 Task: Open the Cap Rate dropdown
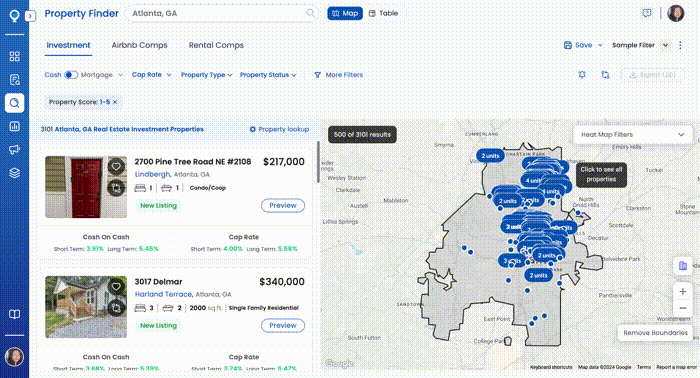151,75
